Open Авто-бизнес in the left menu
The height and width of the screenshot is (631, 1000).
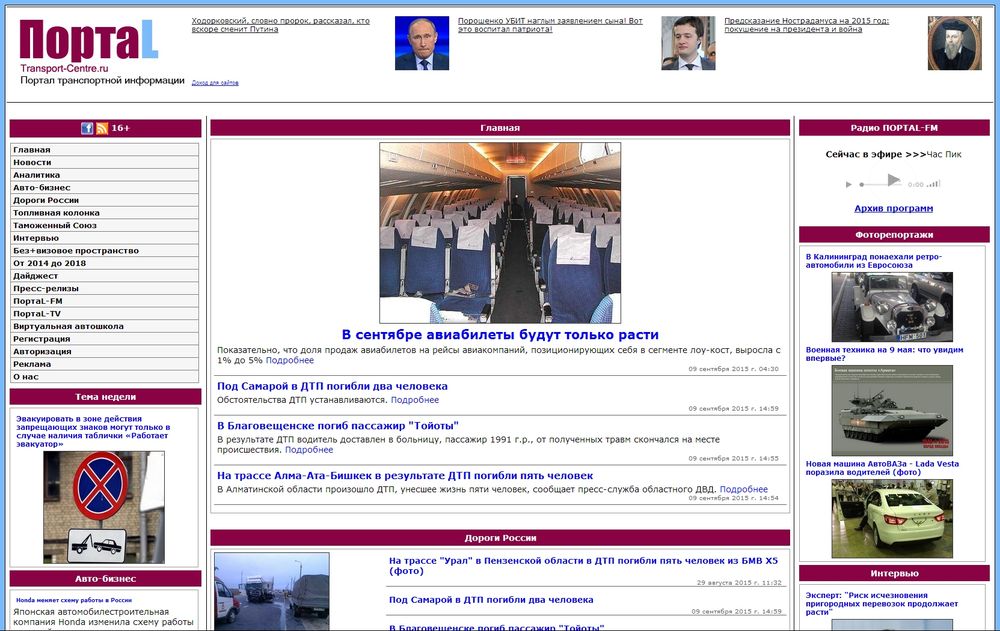tap(105, 188)
